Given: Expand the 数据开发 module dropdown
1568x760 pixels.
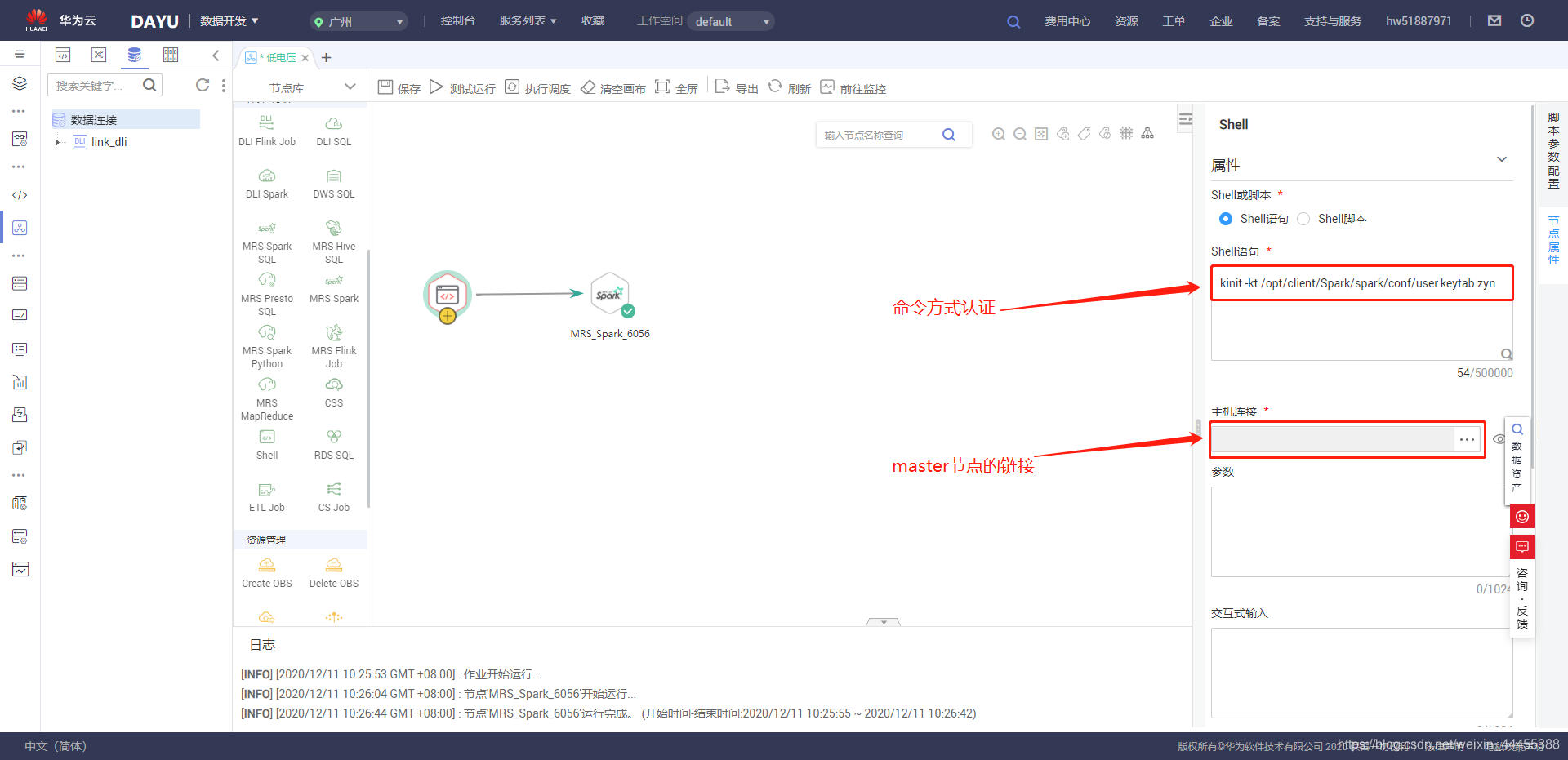Looking at the screenshot, I should tap(229, 20).
